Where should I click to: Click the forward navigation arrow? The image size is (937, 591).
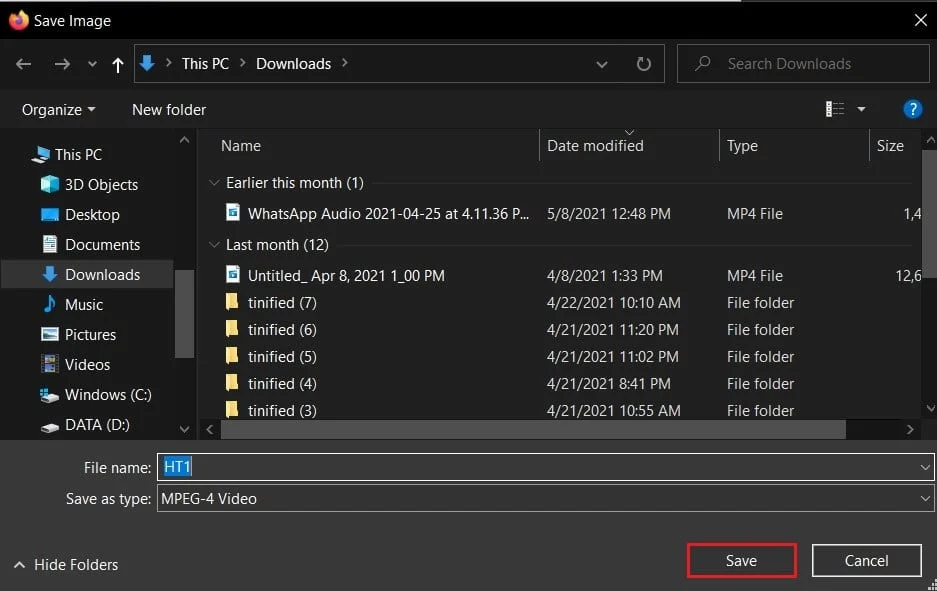point(61,63)
